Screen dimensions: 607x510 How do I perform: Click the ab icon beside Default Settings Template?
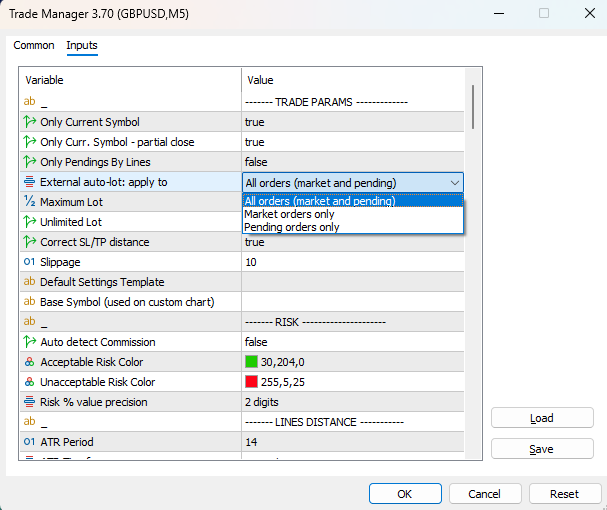coord(29,282)
